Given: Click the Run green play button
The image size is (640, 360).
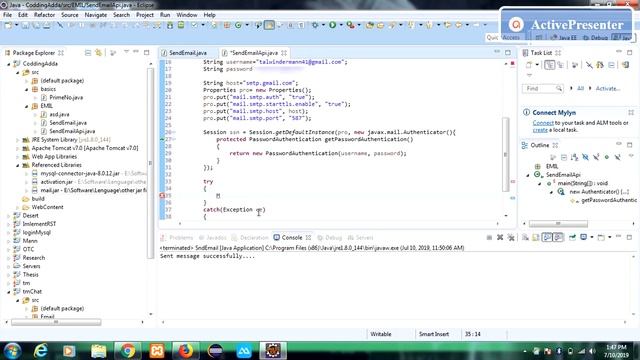Looking at the screenshot, I should (332, 25).
